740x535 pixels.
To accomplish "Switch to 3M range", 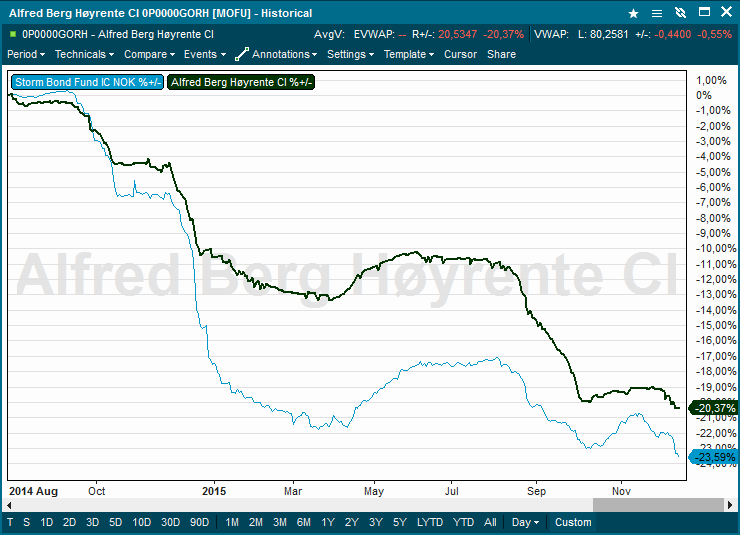I will 280,522.
